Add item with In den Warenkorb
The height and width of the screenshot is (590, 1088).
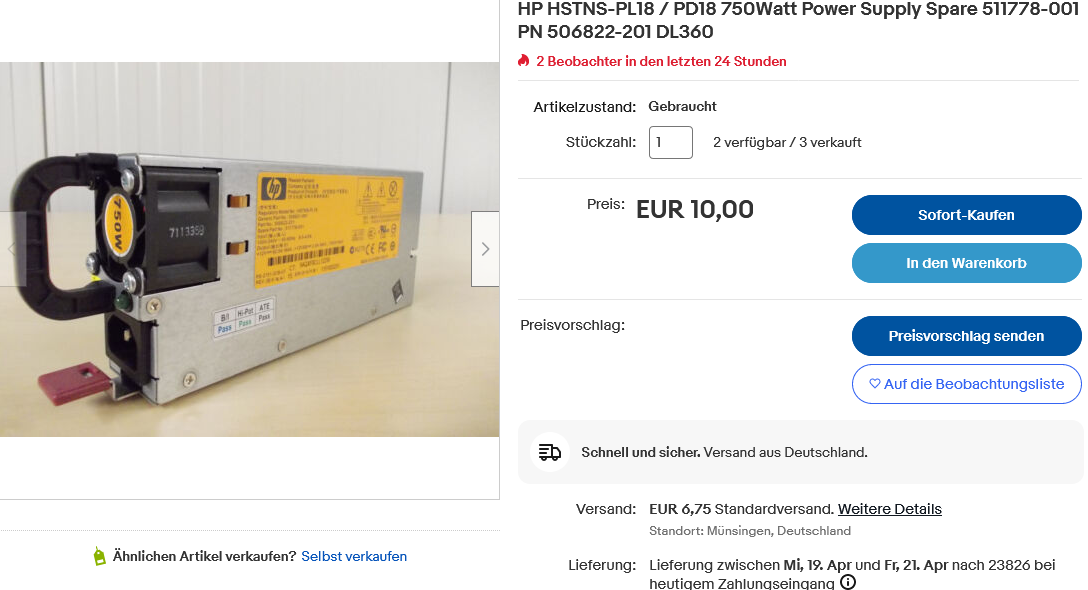[966, 263]
